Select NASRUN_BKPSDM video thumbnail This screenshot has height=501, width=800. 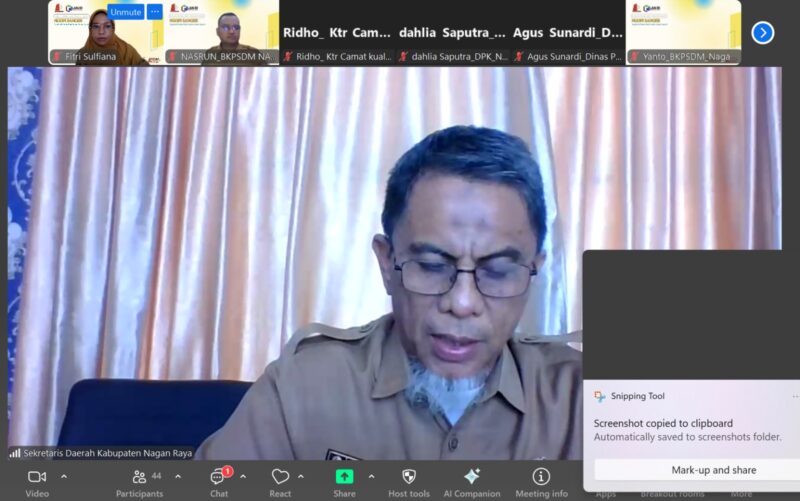pyautogui.click(x=221, y=33)
